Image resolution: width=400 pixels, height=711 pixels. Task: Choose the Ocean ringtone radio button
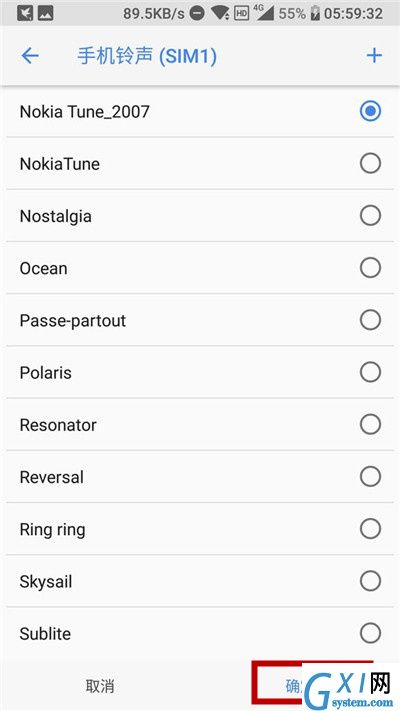pos(370,268)
